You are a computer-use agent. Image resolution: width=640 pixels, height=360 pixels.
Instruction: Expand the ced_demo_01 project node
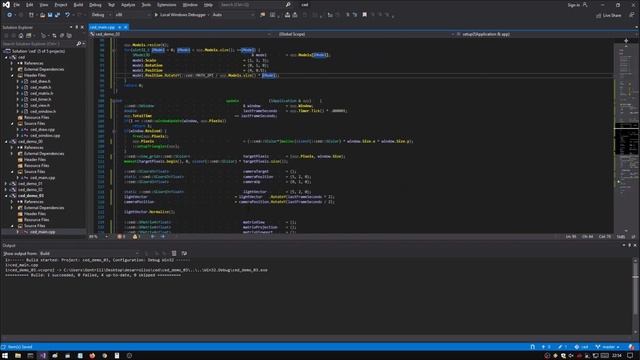click(x=6, y=184)
